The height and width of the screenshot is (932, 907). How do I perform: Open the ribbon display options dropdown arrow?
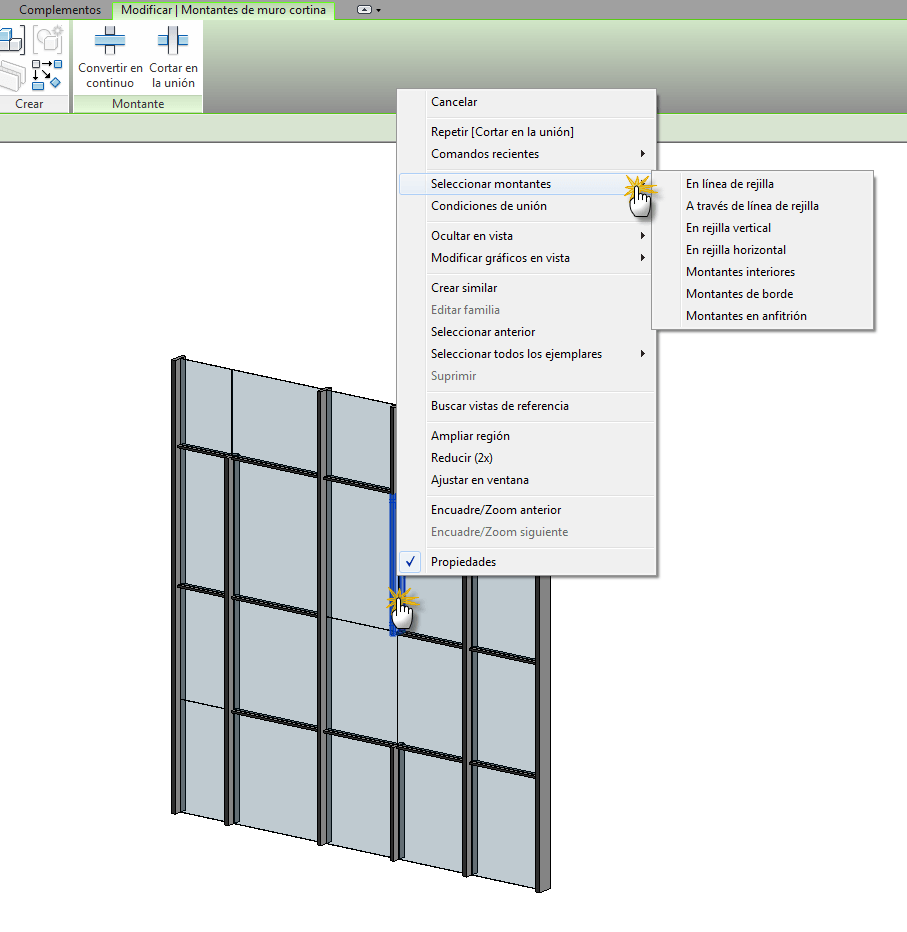tap(379, 10)
